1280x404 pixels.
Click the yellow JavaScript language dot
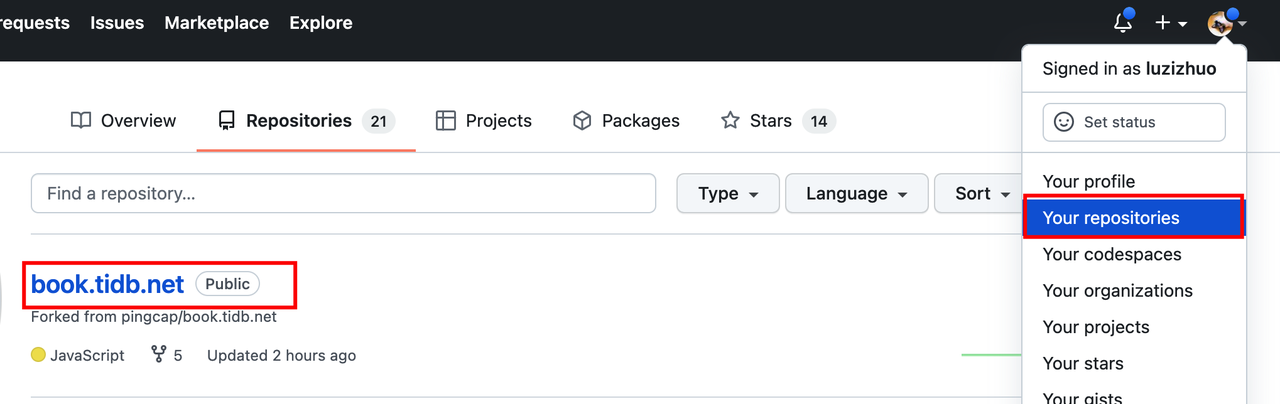(x=38, y=355)
